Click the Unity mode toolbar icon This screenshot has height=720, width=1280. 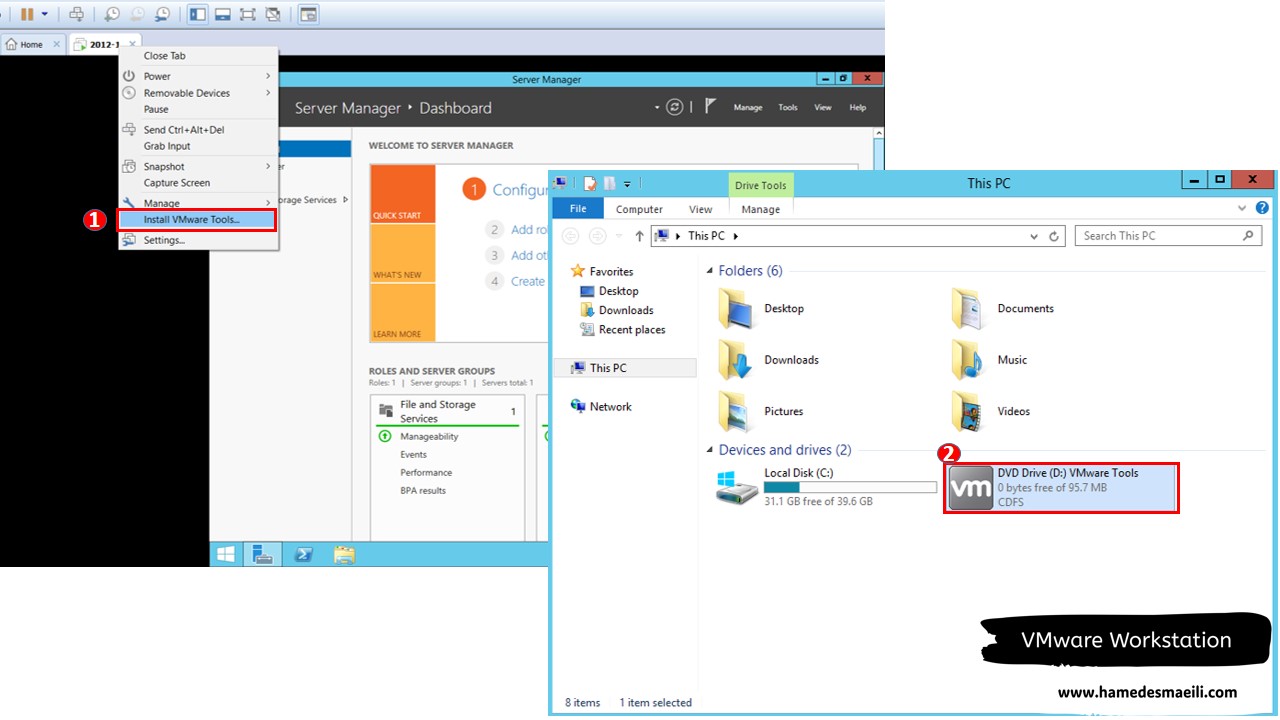[272, 14]
